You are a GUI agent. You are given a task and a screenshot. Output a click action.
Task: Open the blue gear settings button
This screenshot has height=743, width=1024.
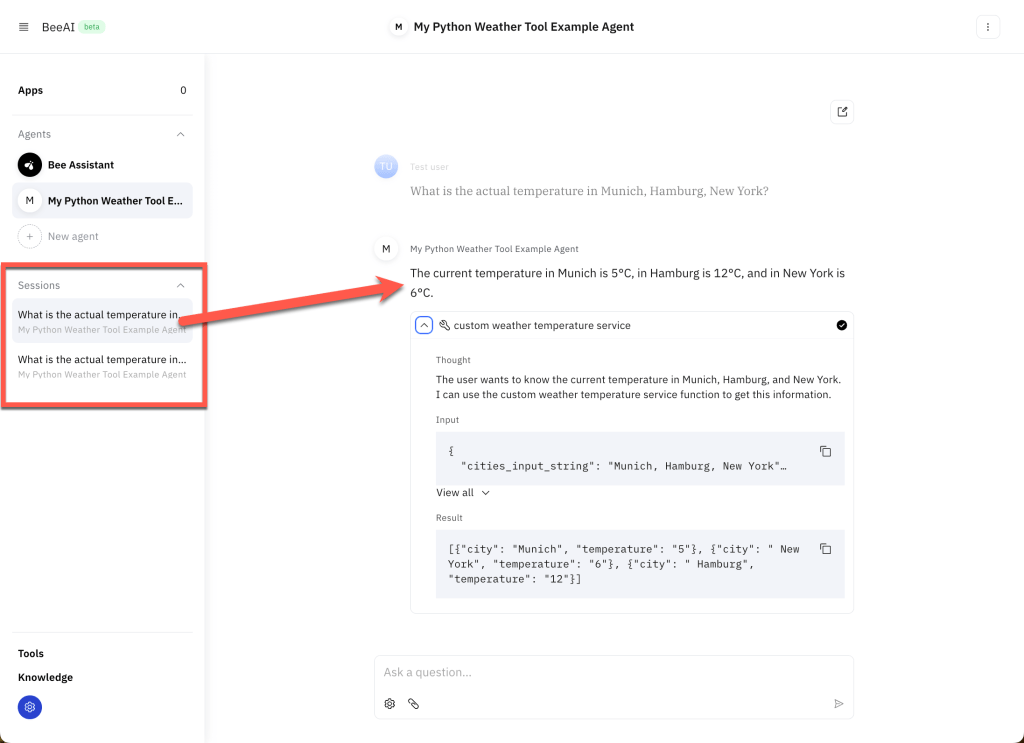(30, 707)
